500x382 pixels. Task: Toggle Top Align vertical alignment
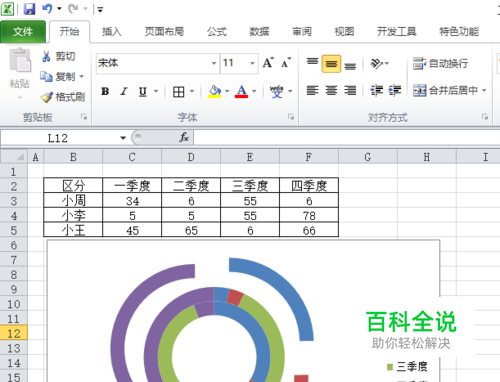coord(312,63)
